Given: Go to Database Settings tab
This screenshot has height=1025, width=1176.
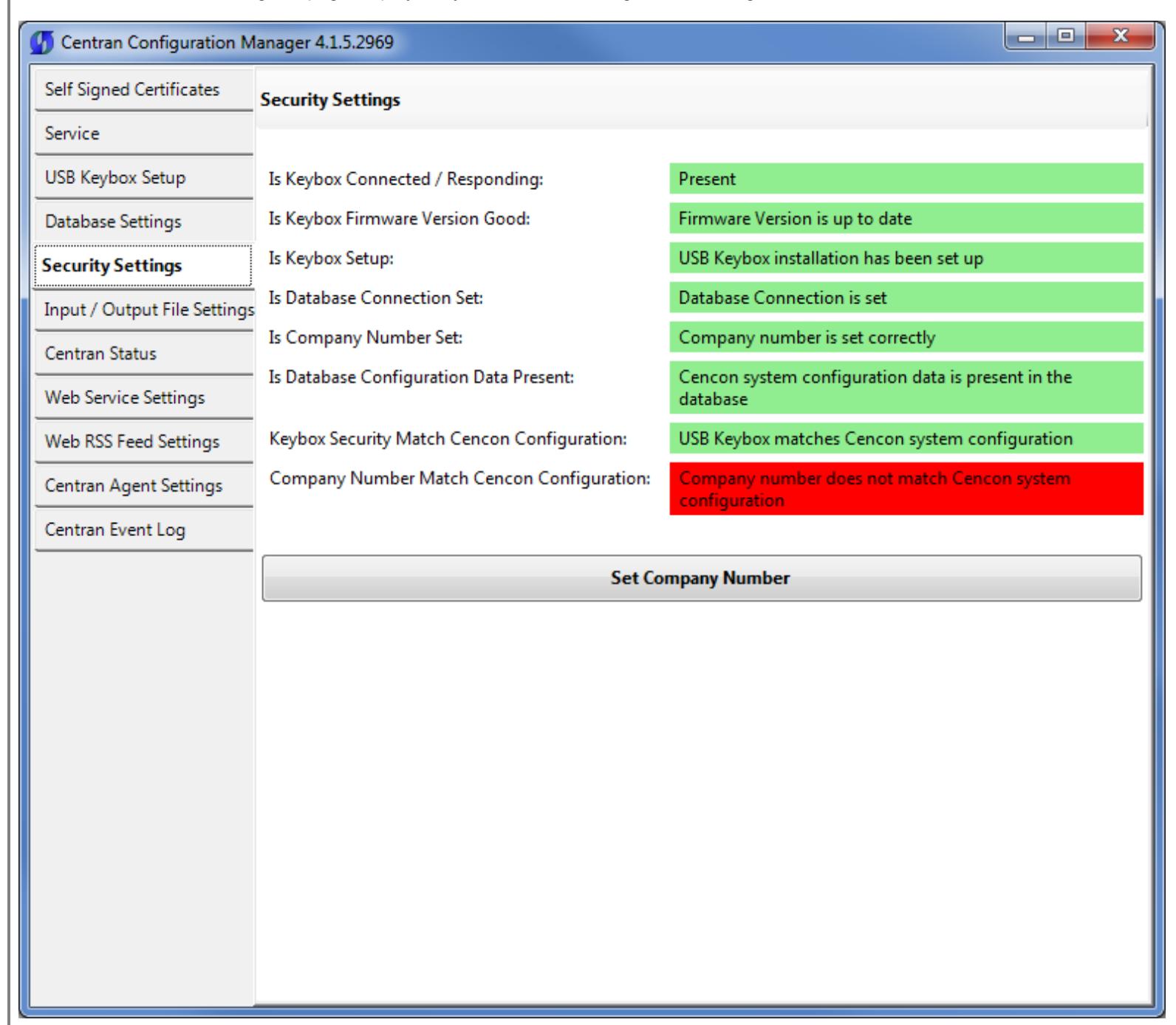Looking at the screenshot, I should click(143, 222).
